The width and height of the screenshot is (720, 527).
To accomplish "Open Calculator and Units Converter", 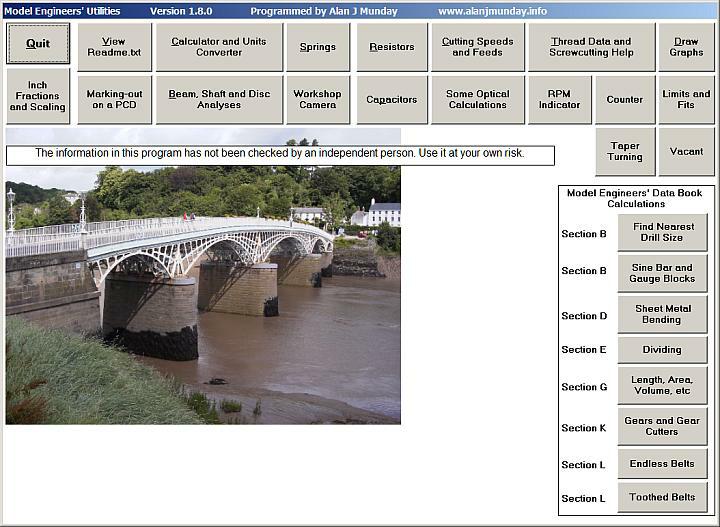I will (219, 47).
